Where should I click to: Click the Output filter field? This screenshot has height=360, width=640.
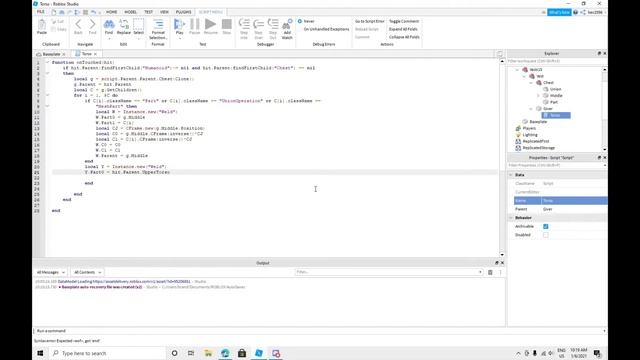coord(389,272)
